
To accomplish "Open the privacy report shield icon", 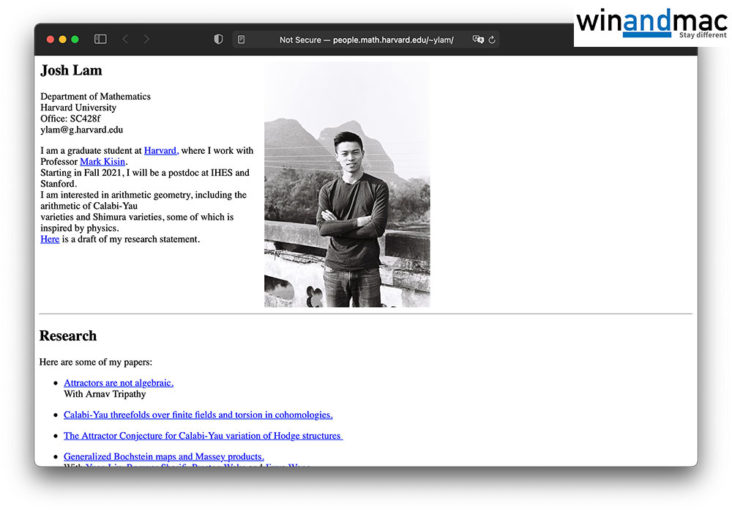I will tap(219, 39).
